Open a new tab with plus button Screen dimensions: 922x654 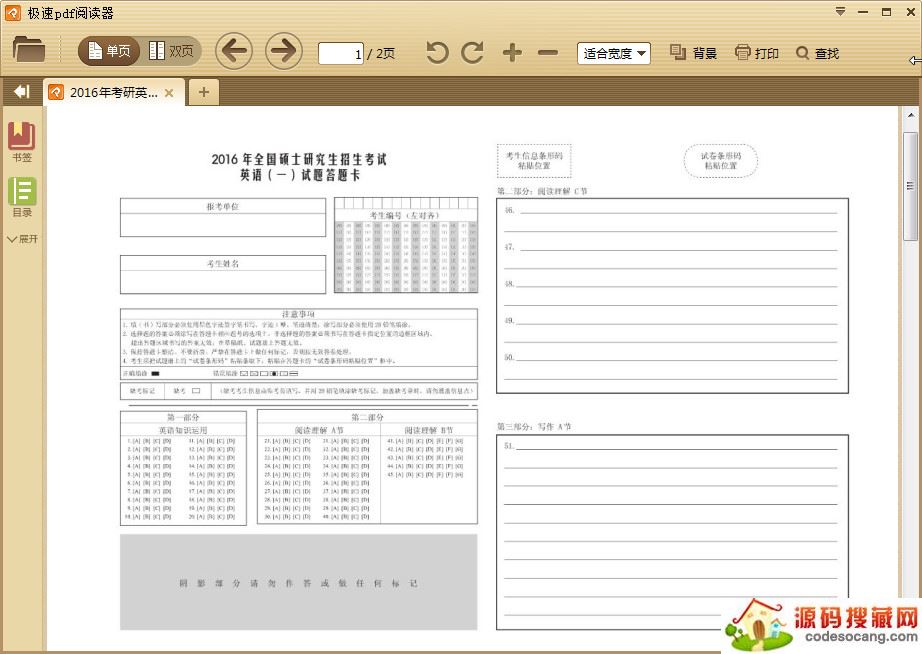pos(203,93)
